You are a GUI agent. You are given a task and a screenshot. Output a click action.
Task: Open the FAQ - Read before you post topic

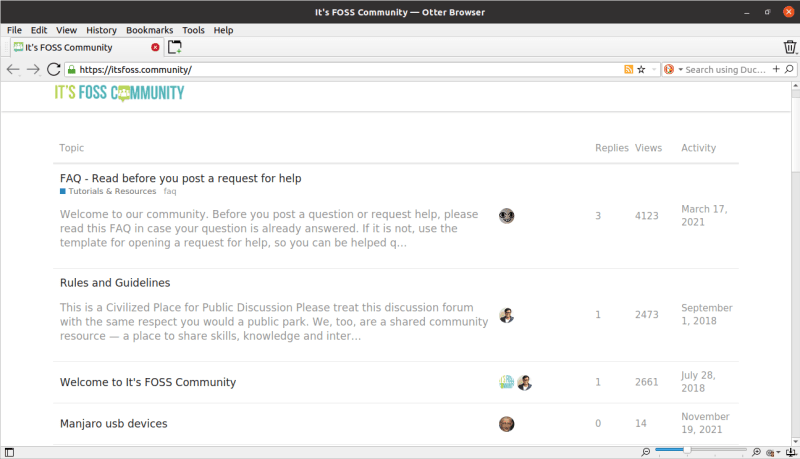click(180, 178)
